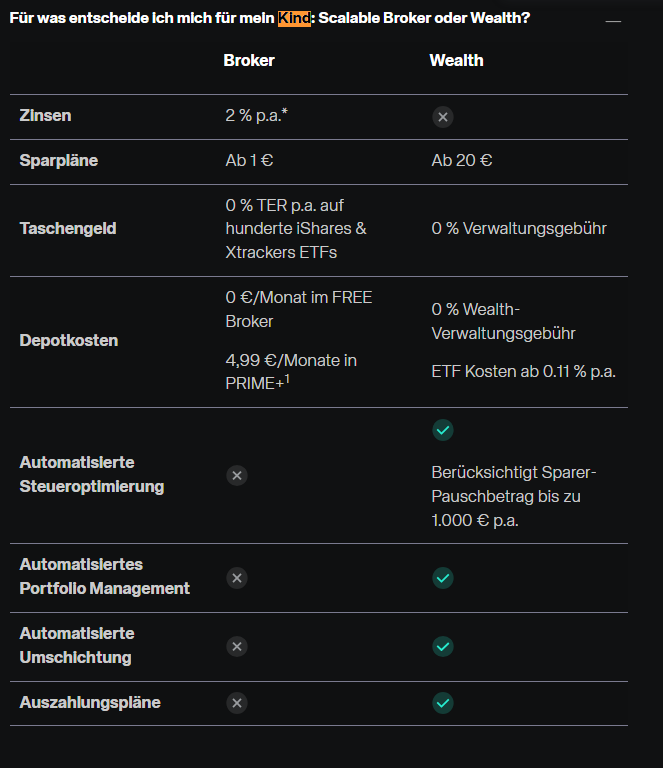Viewport: 663px width, 768px height.
Task: Click X icon in Automatisiertes Portfolio Management row
Action: (237, 578)
